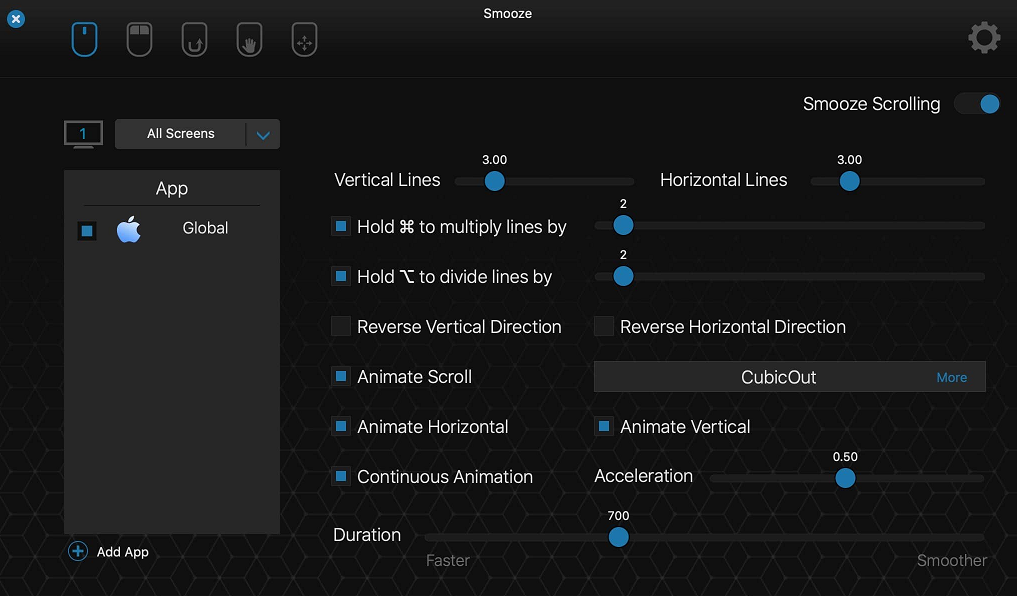Open the grab hand mouse icon tab
The height and width of the screenshot is (596, 1017).
click(x=250, y=40)
